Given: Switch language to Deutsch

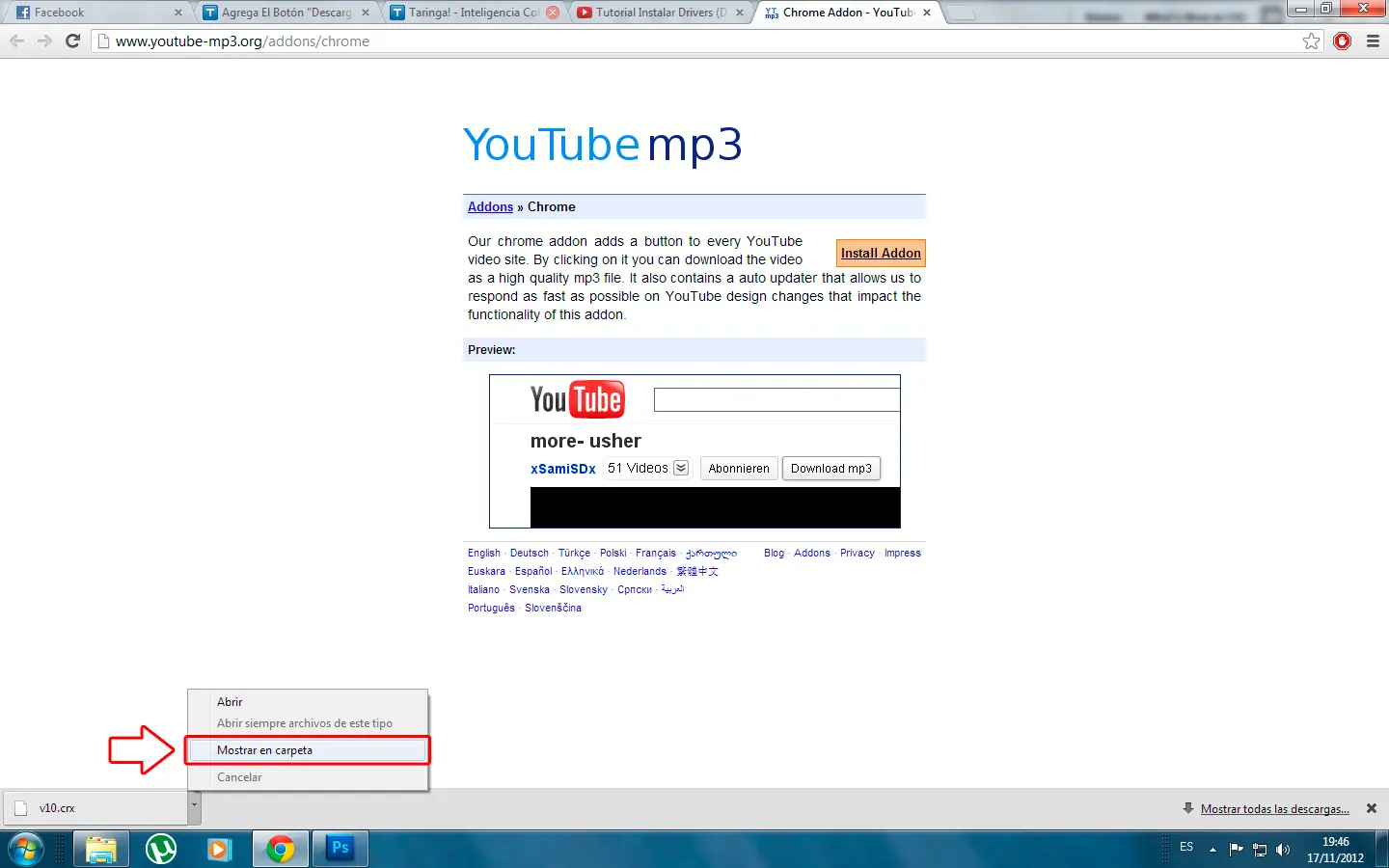Looking at the screenshot, I should point(530,554).
